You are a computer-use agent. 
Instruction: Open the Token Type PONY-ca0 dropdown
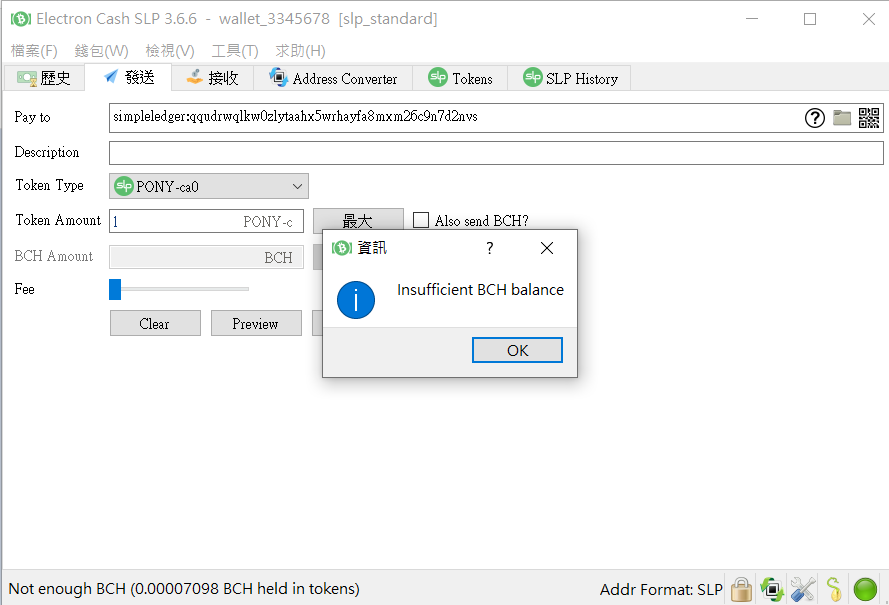point(209,186)
